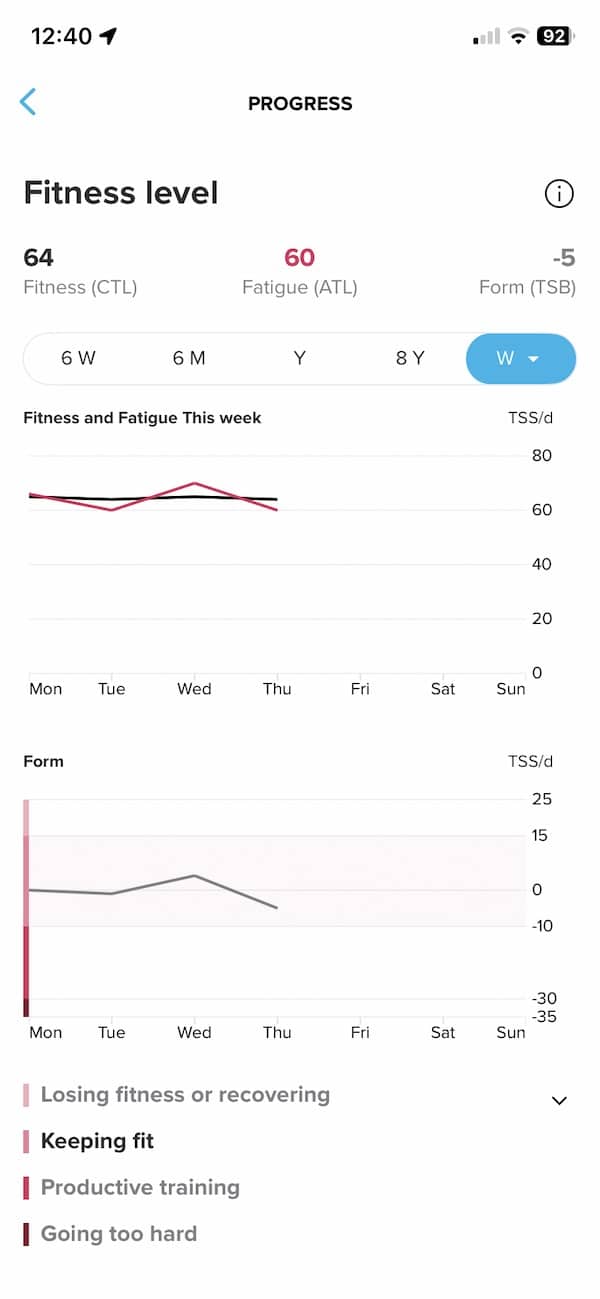Tap the Going too hard color swatch
The image size is (600, 1299).
point(26,1234)
